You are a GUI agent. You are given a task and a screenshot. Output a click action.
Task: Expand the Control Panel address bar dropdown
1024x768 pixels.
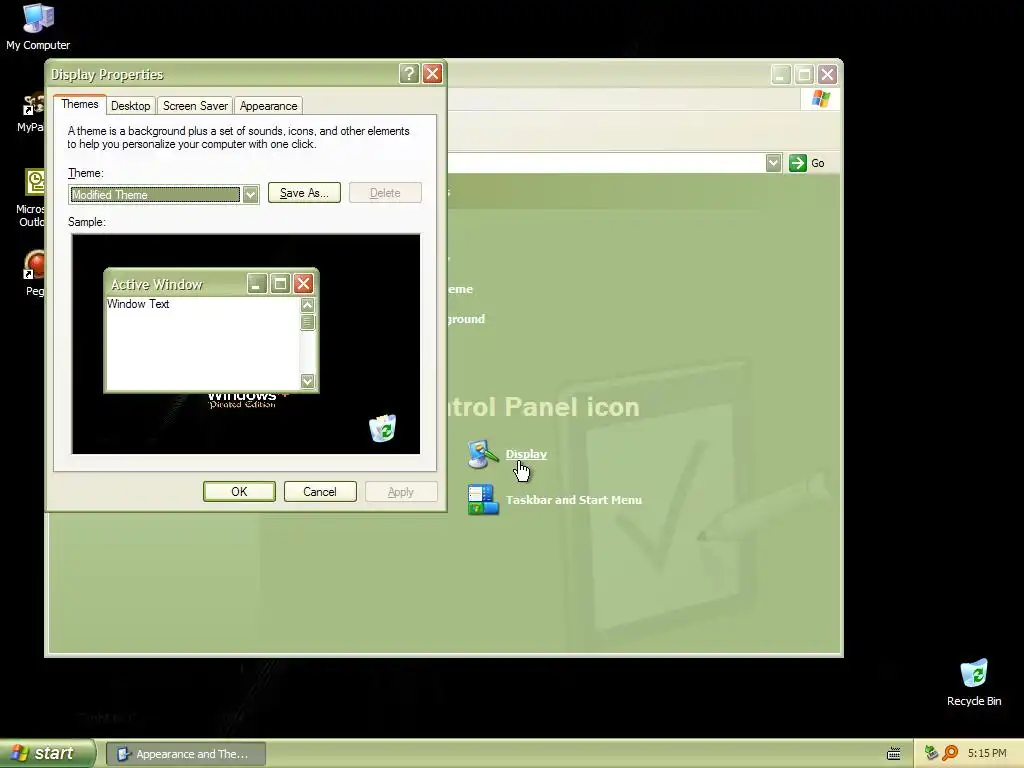(773, 163)
